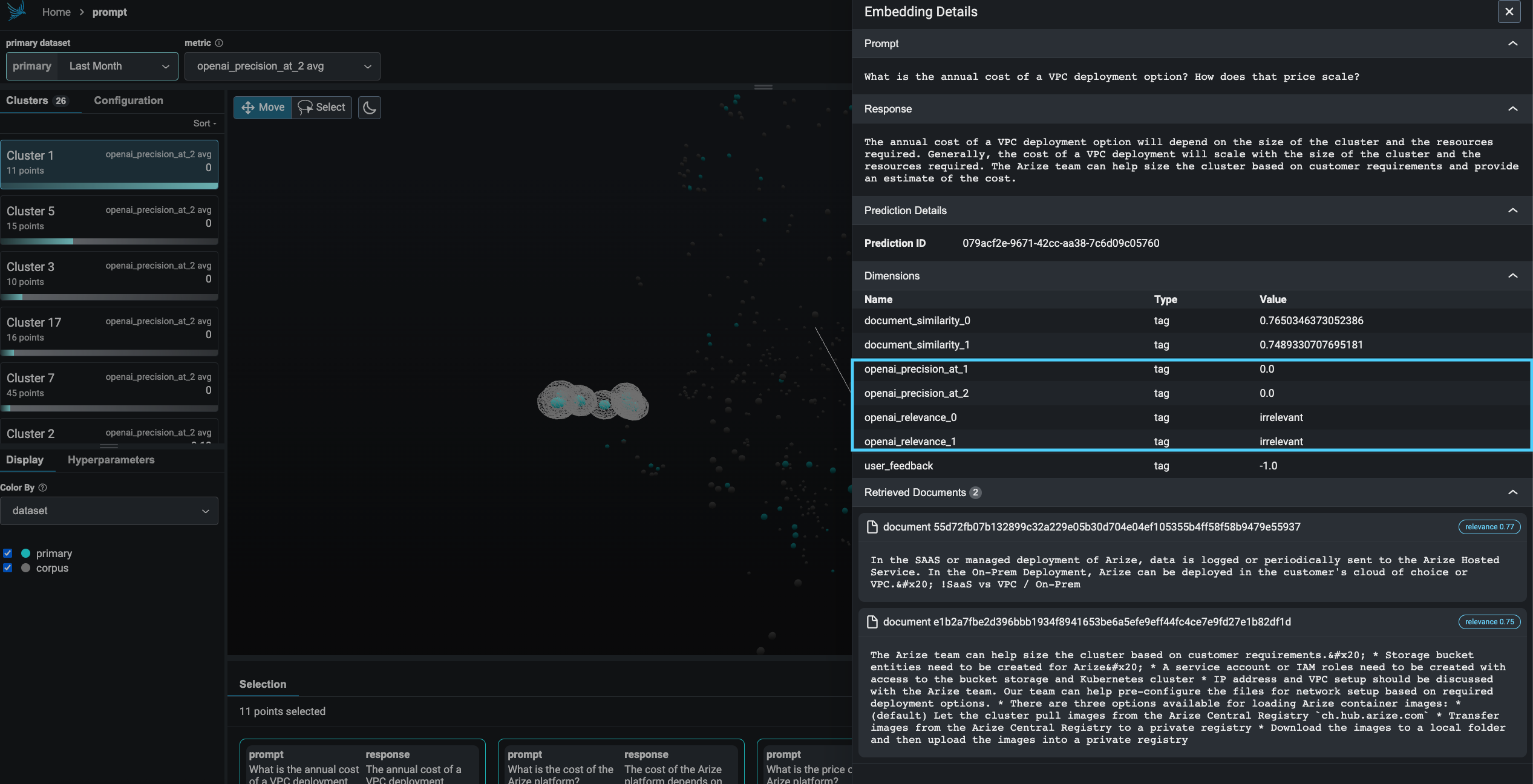Click the user_feedback row
The height and width of the screenshot is (784, 1533).
pyautogui.click(x=1192, y=466)
